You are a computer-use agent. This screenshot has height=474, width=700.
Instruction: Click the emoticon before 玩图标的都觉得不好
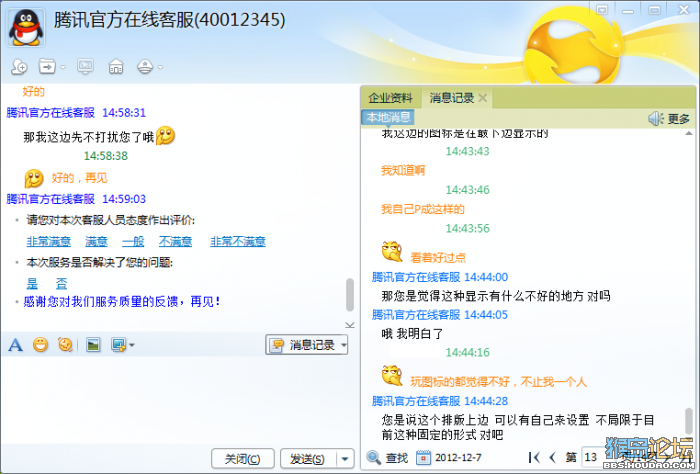pyautogui.click(x=392, y=375)
